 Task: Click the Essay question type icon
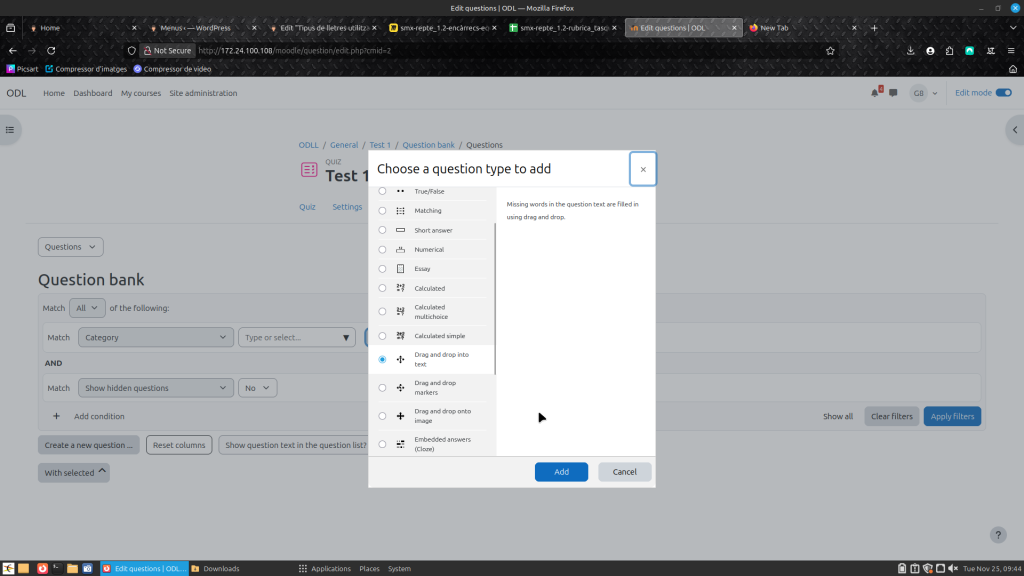[x=400, y=269]
